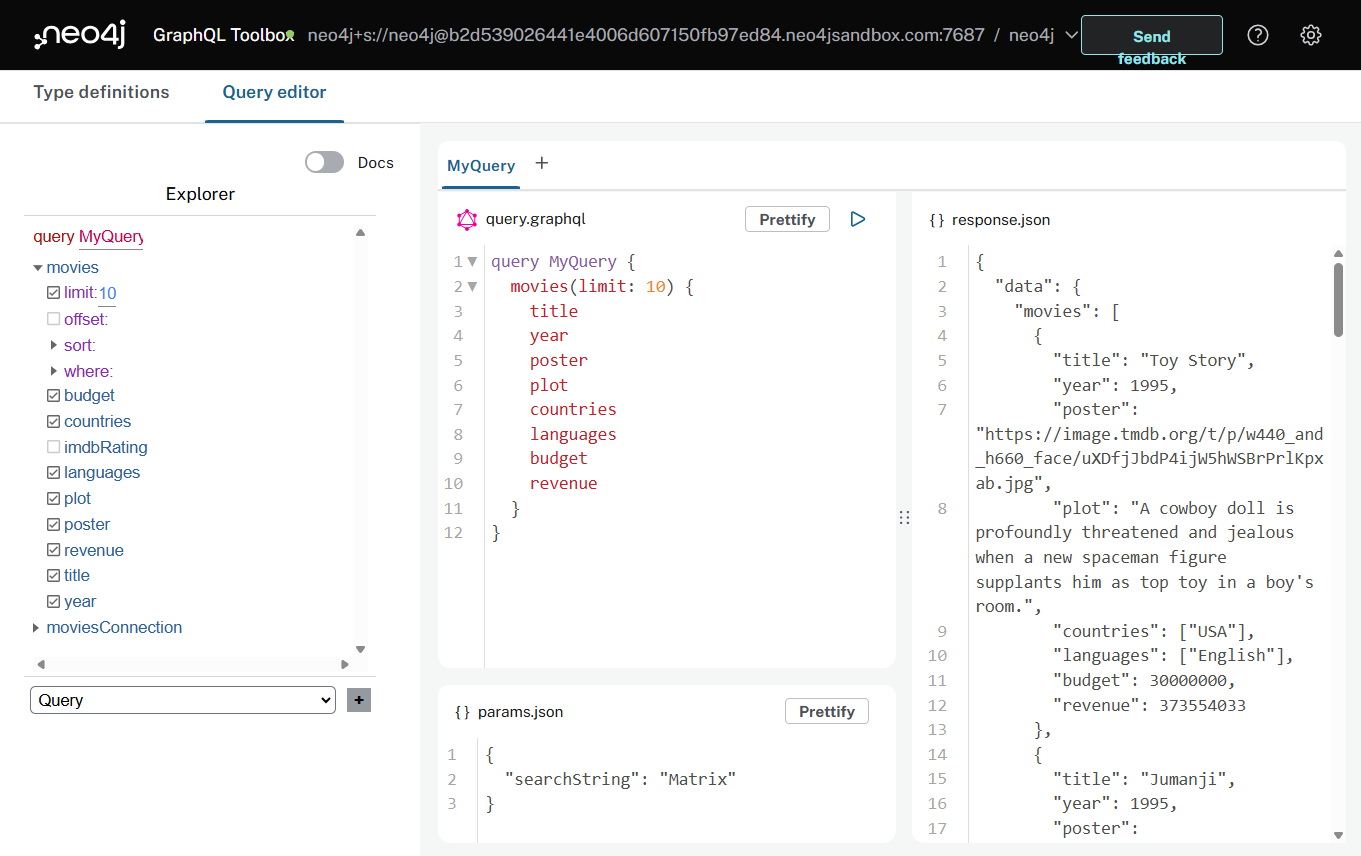The image size is (1361, 856).
Task: Collapse the movies tree node
Action: point(38,268)
